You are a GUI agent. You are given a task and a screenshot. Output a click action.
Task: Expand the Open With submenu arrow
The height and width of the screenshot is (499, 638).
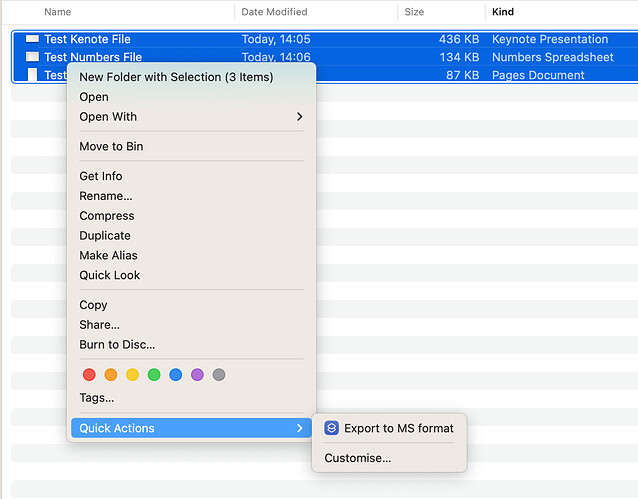pos(299,117)
